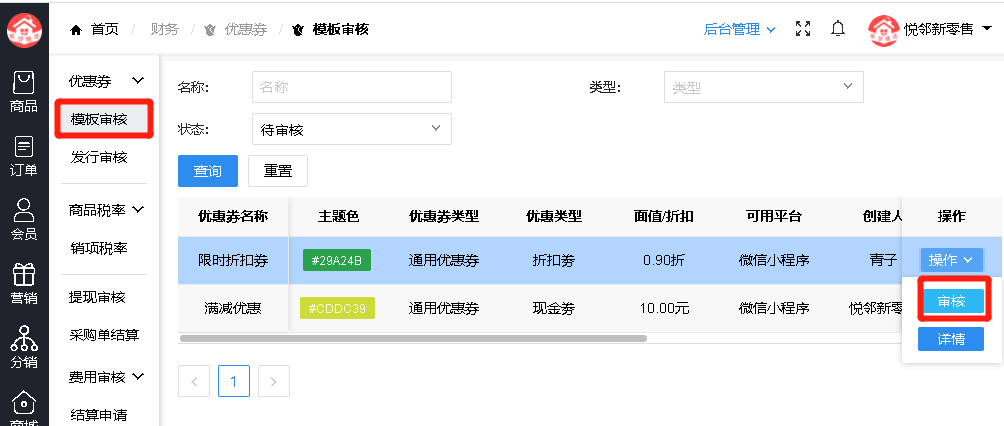Click the #29A24B theme color swatch

point(337,260)
